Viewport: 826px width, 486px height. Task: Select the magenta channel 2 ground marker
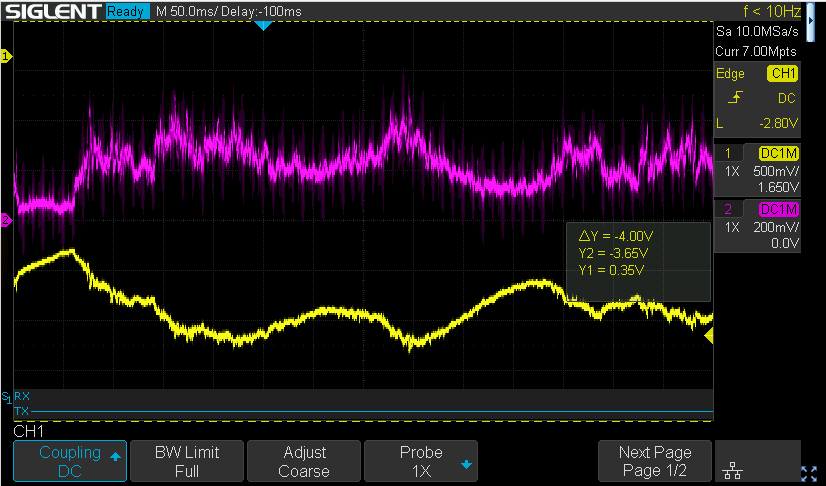6,221
